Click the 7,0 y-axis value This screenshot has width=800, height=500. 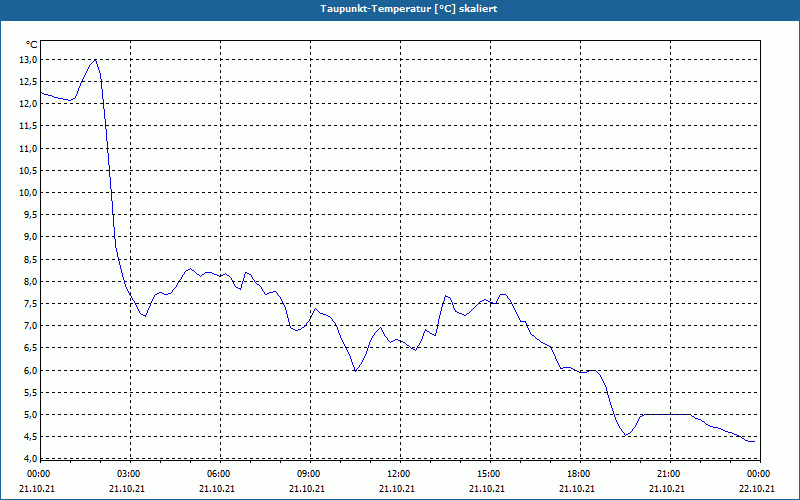tap(31, 326)
